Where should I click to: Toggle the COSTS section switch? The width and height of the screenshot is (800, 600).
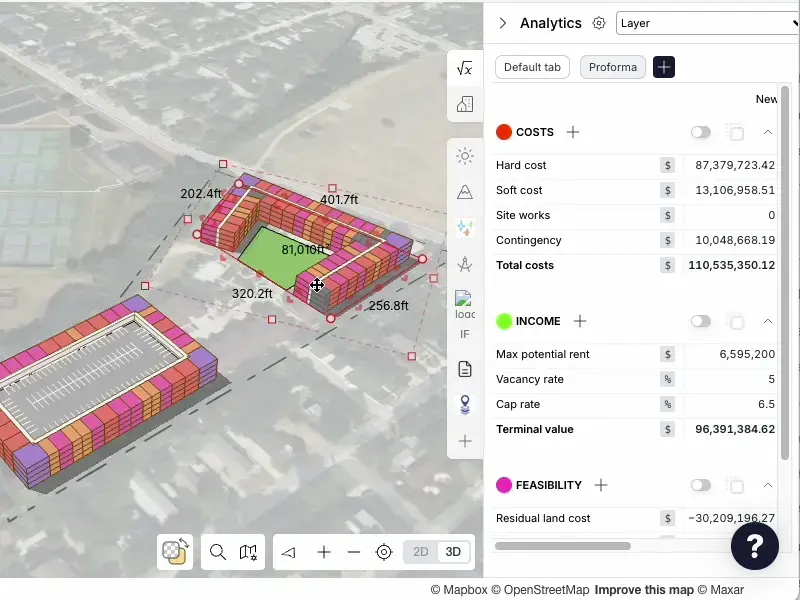coord(700,131)
